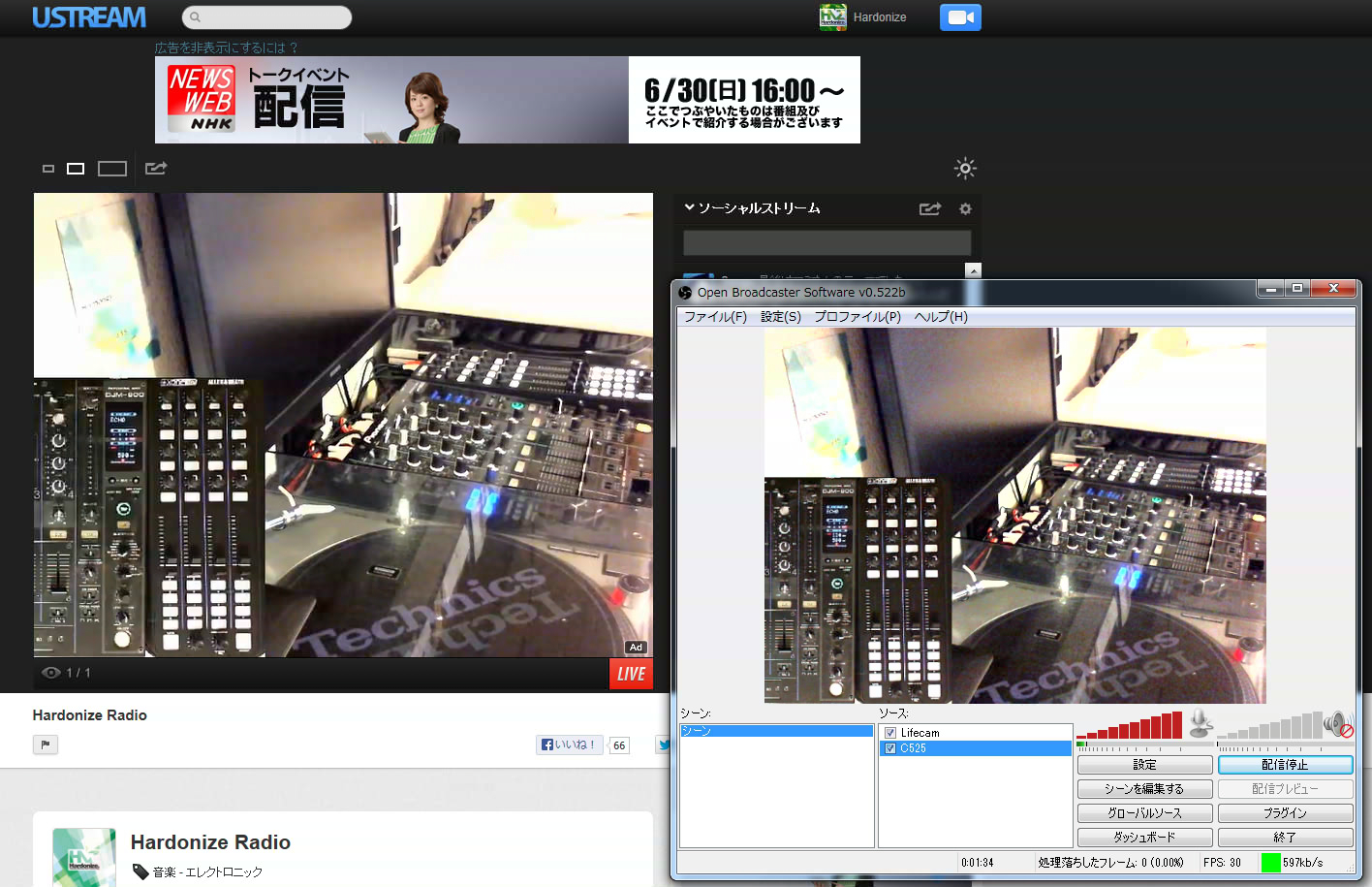Open the ヘルプ(H) menu in OBS

click(x=941, y=317)
